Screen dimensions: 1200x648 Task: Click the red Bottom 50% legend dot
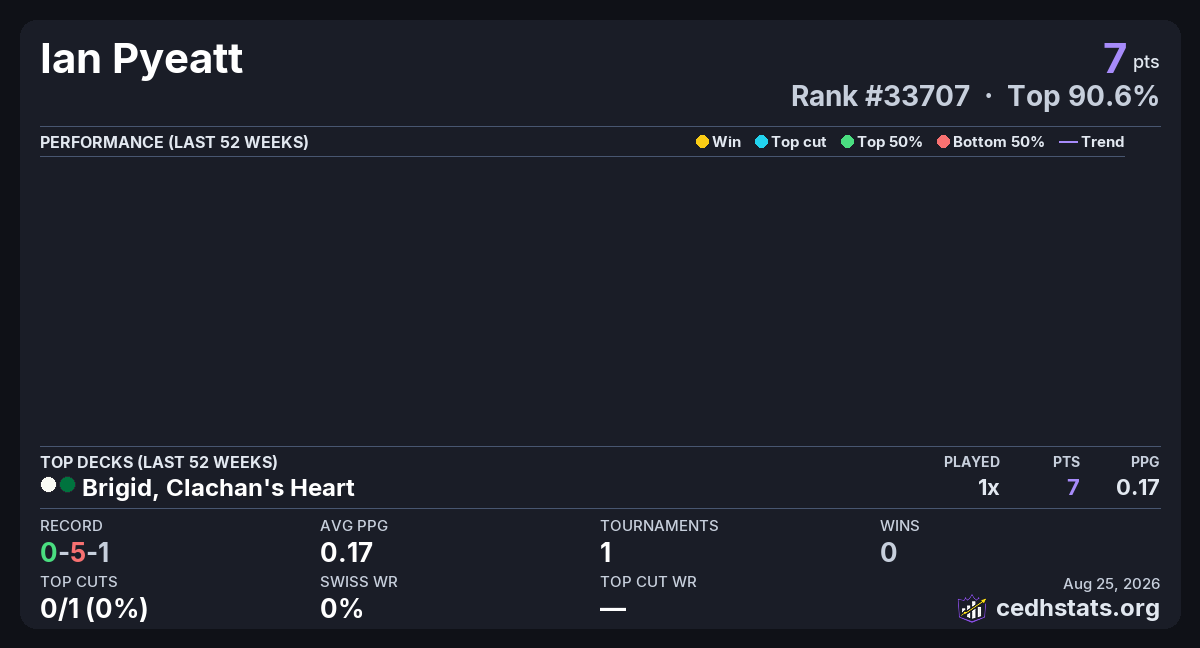943,142
